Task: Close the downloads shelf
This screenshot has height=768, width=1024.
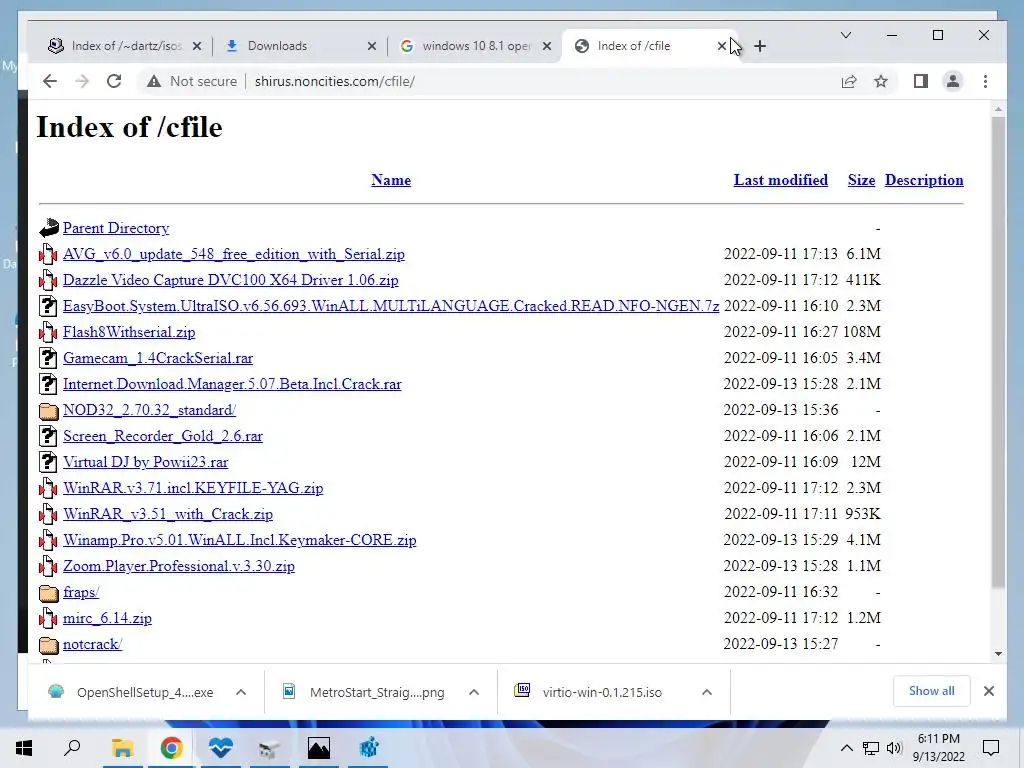Action: point(989,691)
